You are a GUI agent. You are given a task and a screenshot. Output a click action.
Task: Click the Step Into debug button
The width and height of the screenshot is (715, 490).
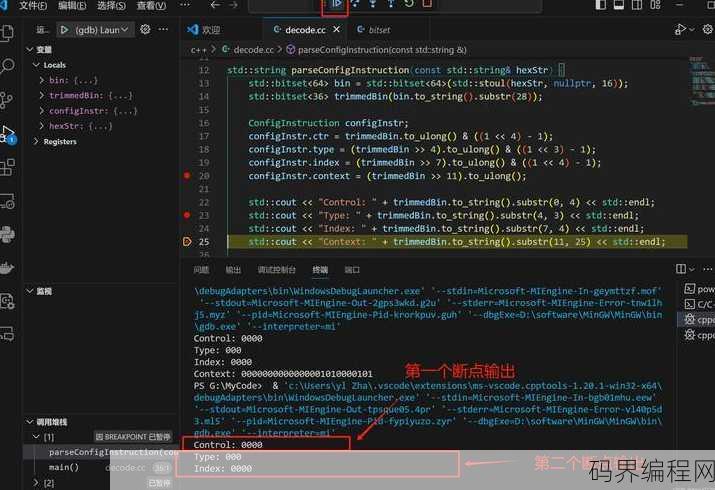tap(373, 4)
